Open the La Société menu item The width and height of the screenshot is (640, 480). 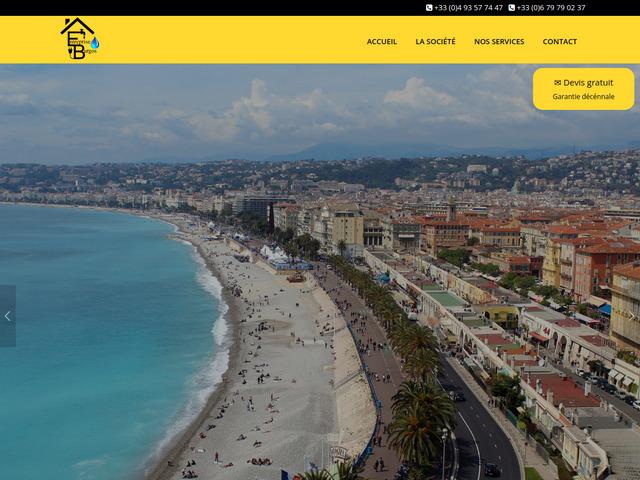(x=435, y=41)
